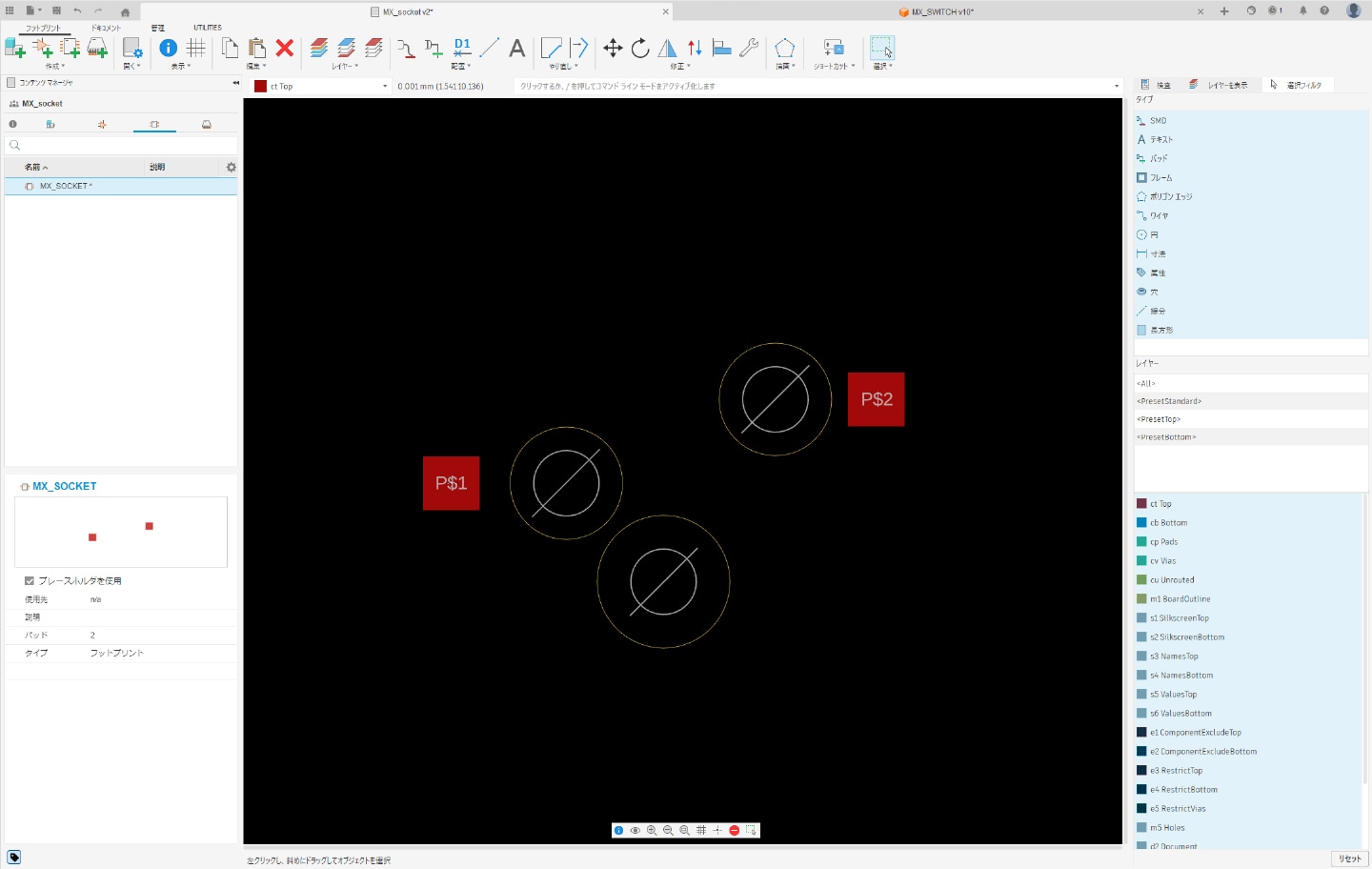Image resolution: width=1372 pixels, height=869 pixels.
Task: Click the Polygon tool icon
Action: (x=784, y=48)
